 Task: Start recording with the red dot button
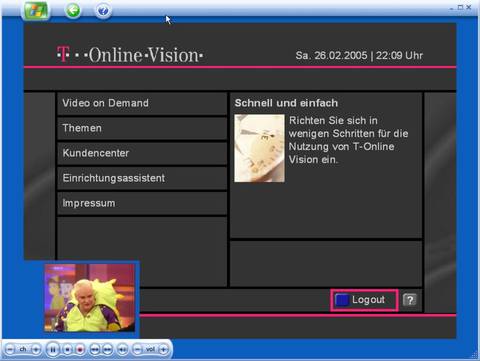click(80, 349)
